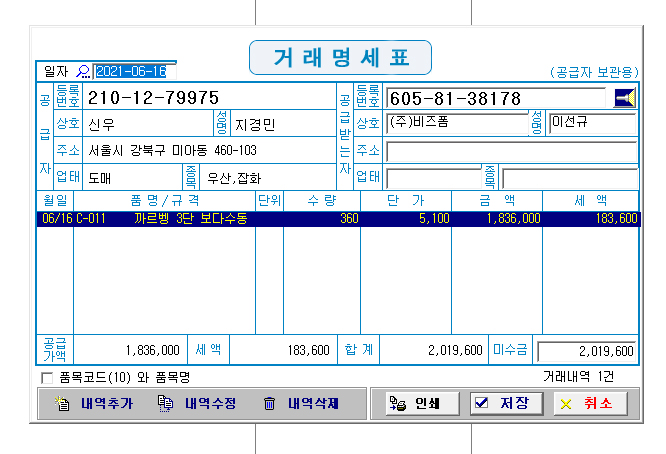
Task: Enable the 품목코드(10) 와 품목명 checkbox
Action: pos(46,378)
